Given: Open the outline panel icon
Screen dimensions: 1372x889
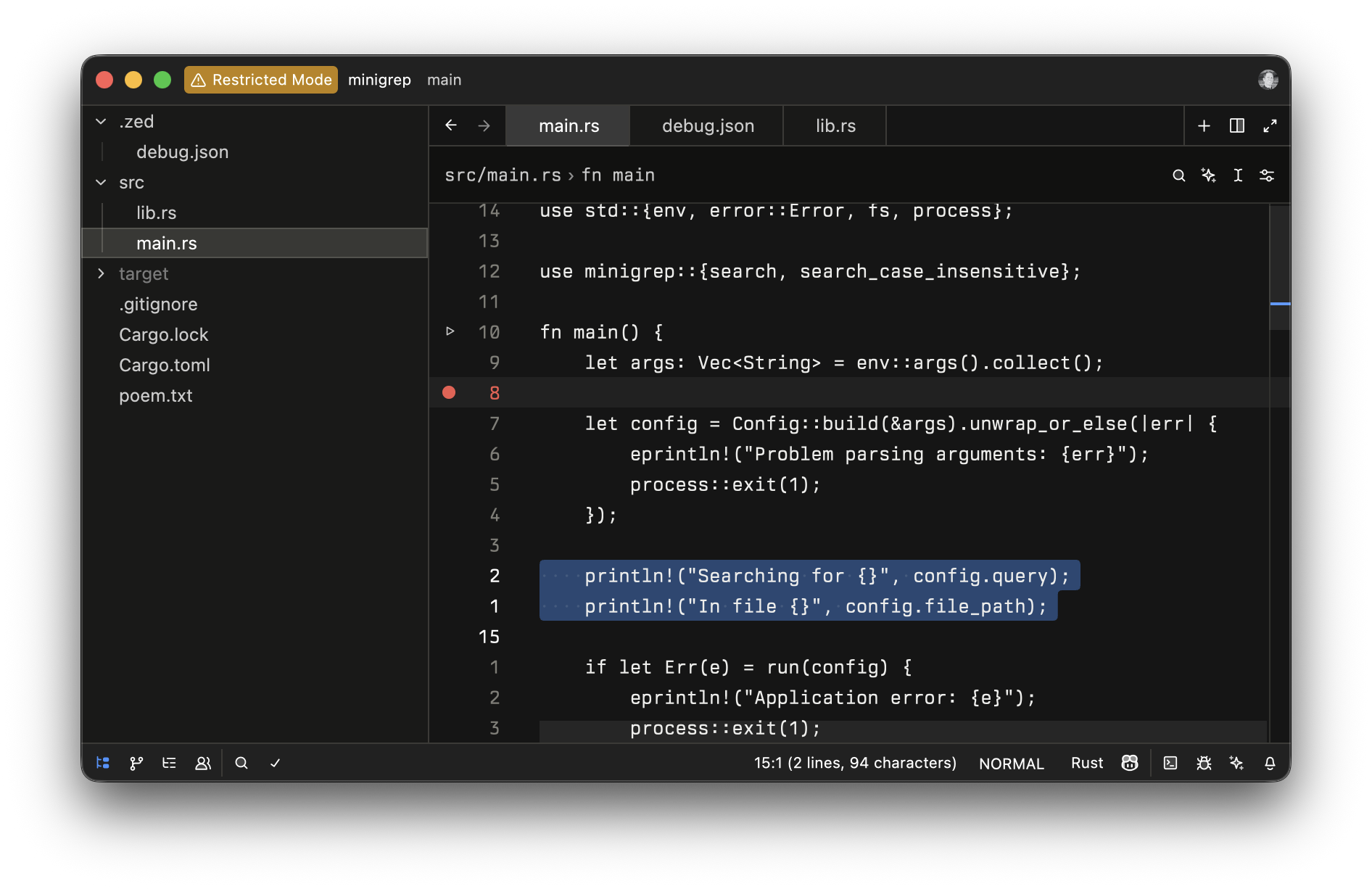Looking at the screenshot, I should coord(169,763).
